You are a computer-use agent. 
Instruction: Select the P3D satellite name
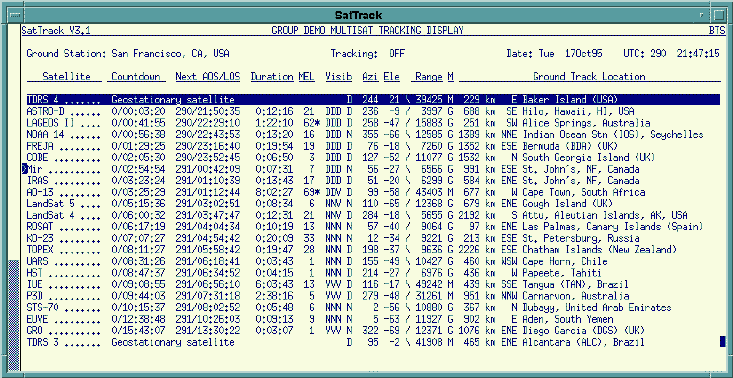[x=36, y=296]
